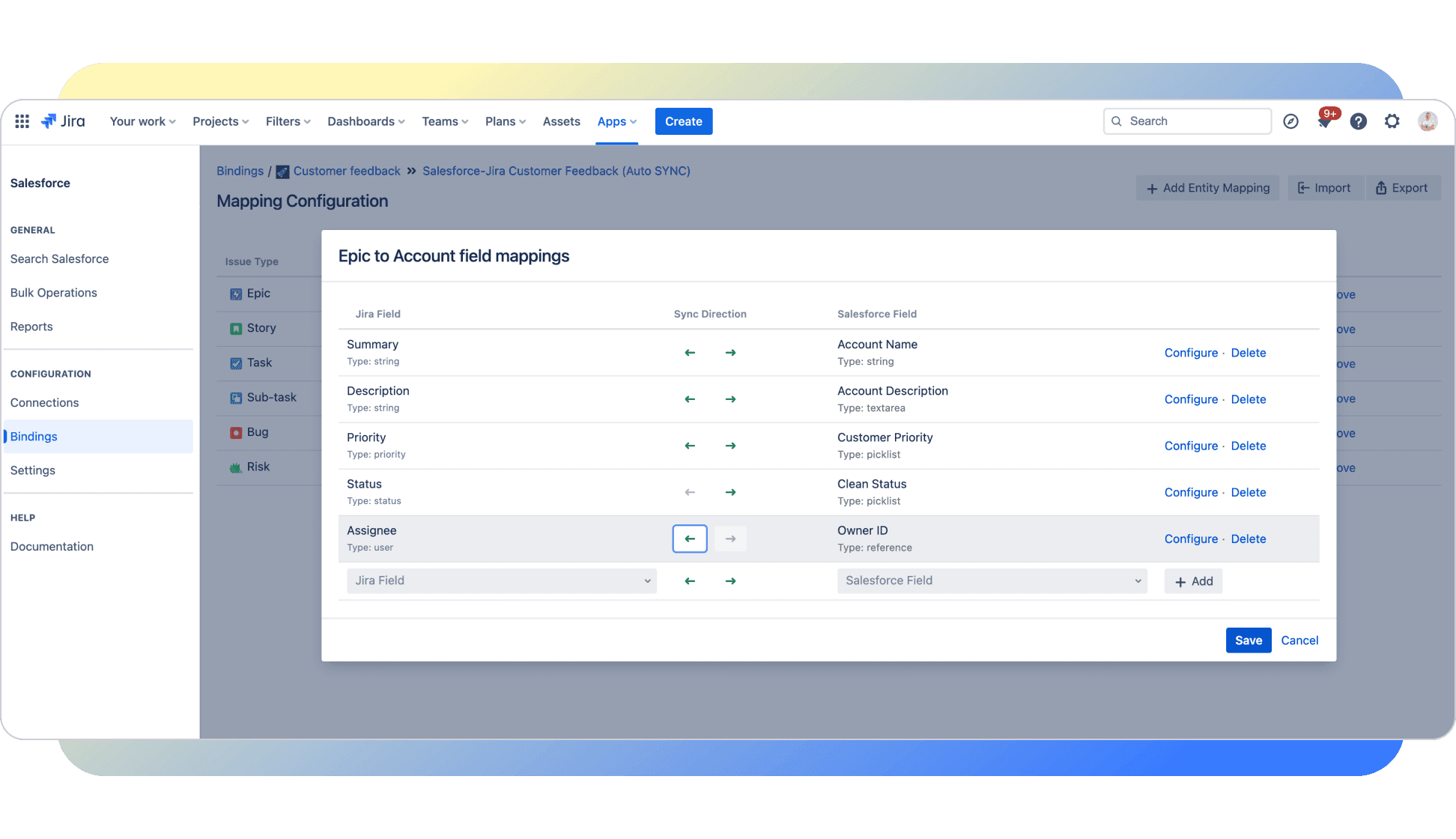Click the right arrow direction icon for Status
Viewport: 1456px width, 839px height.
(730, 491)
